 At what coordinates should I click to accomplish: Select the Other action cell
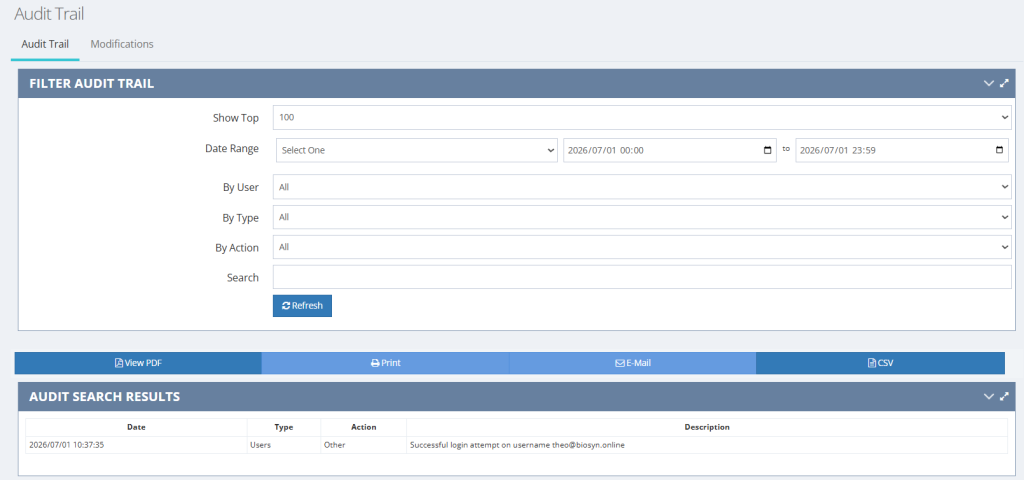(x=364, y=445)
